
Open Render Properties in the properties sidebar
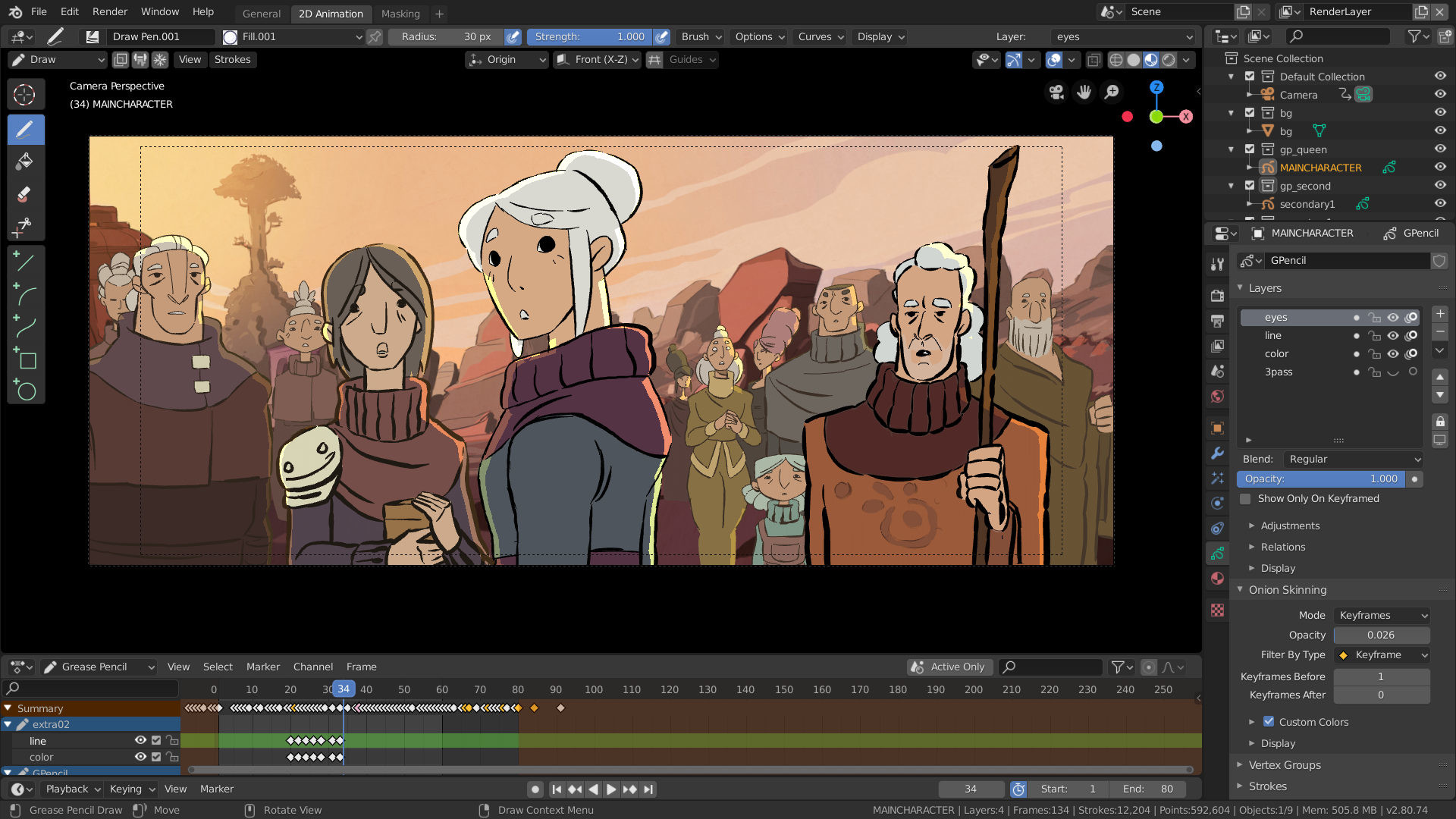coord(1217,295)
